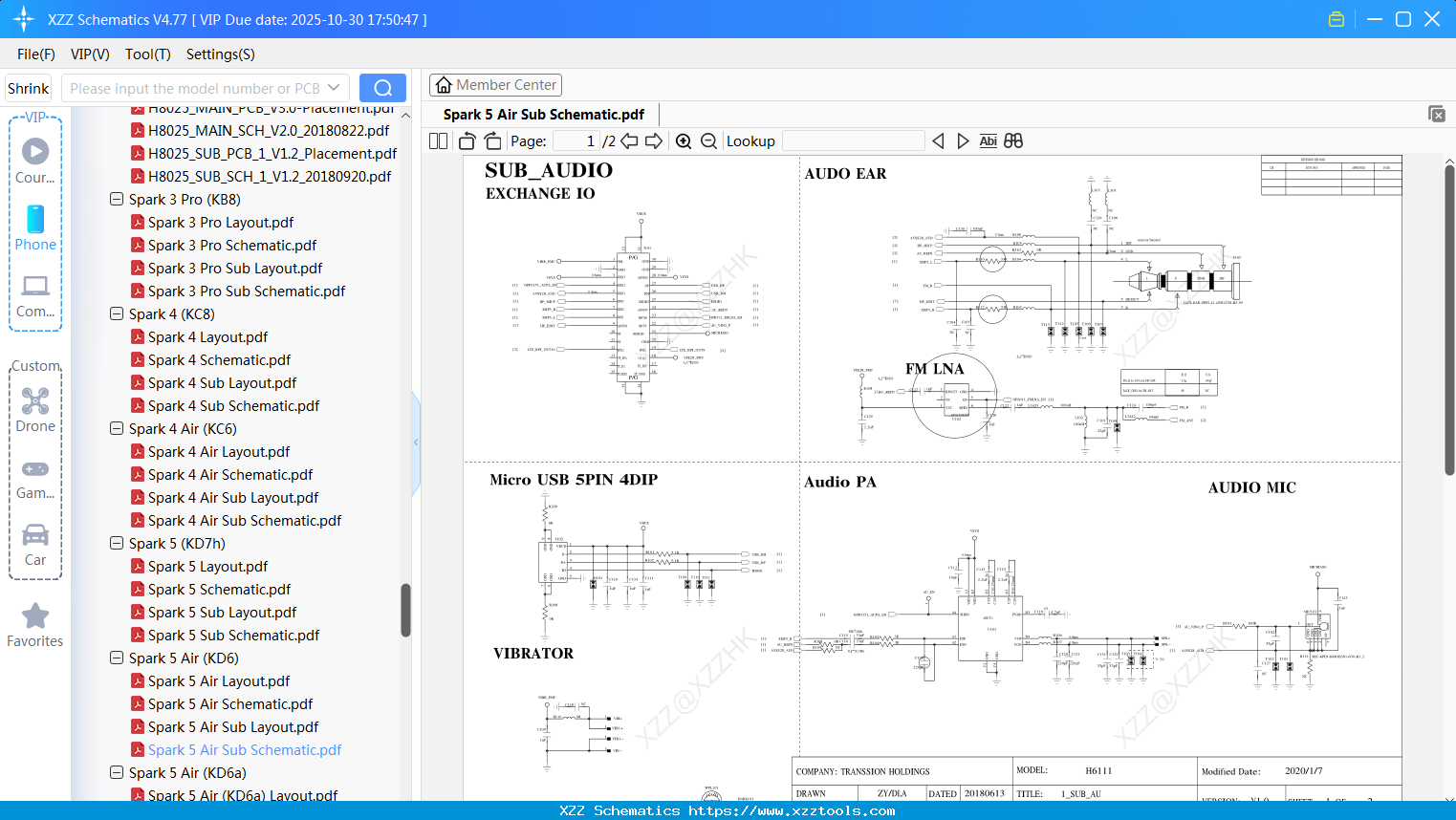Open the VIP(V) menu

click(x=89, y=54)
